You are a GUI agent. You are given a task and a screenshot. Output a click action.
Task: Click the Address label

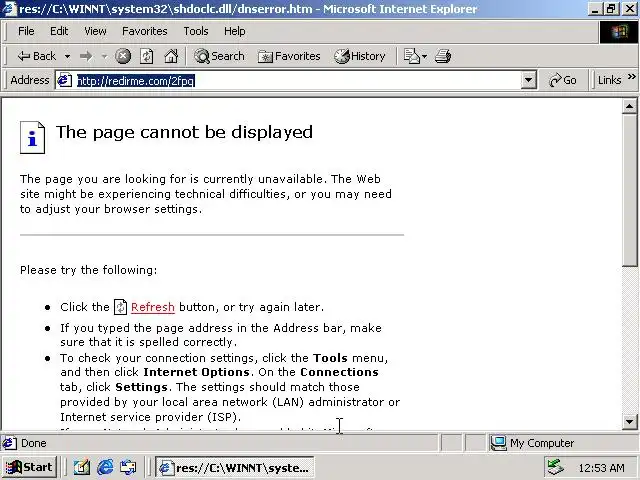(x=30, y=80)
